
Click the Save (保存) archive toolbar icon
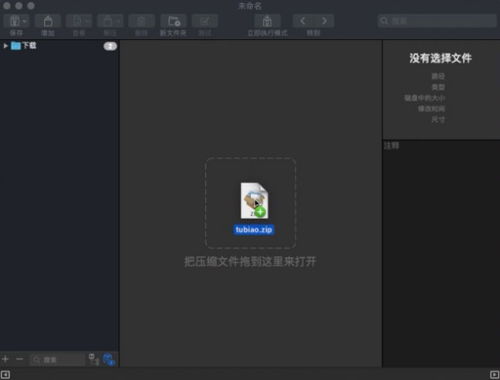16,21
